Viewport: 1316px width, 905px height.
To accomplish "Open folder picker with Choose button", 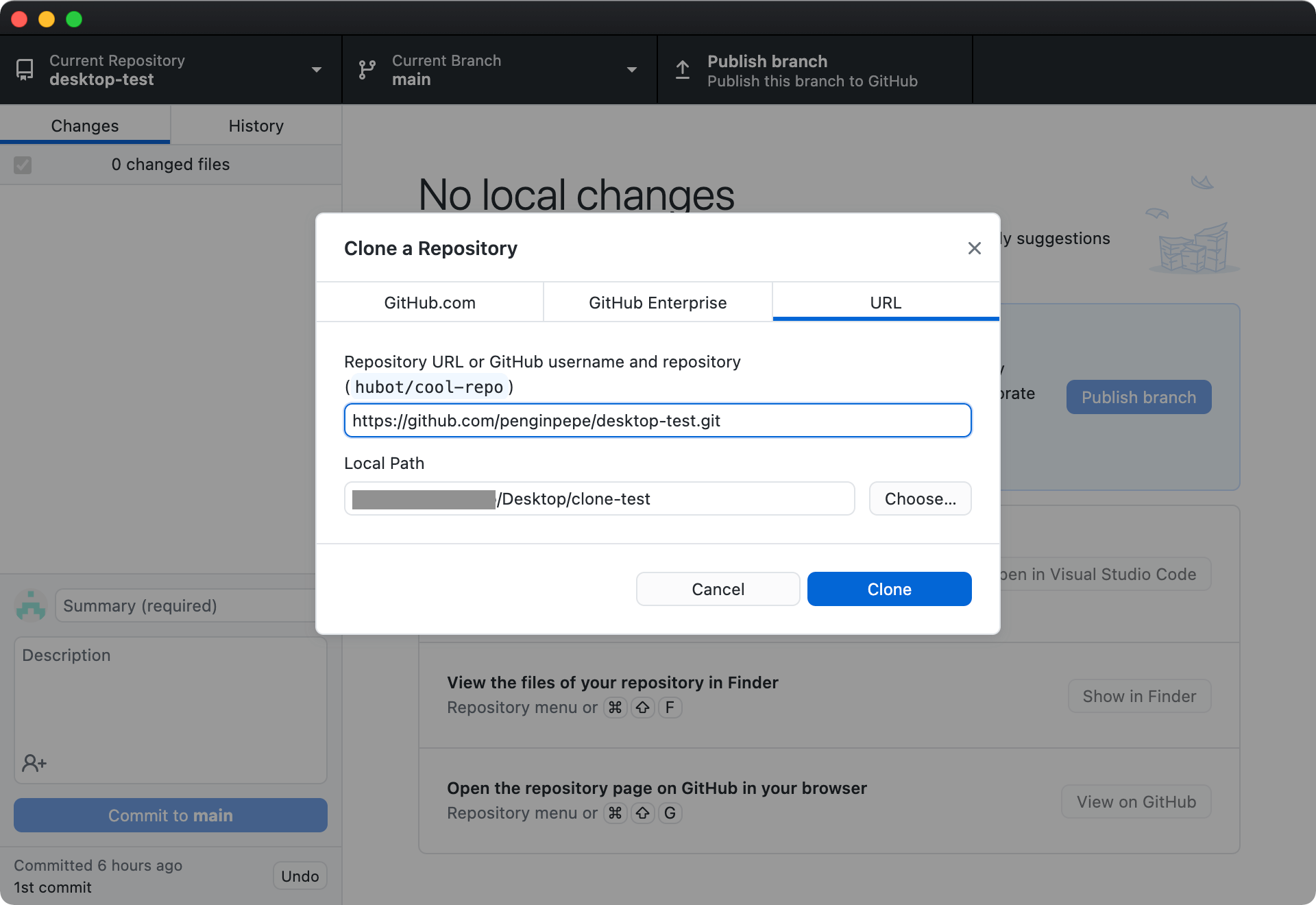I will click(920, 498).
